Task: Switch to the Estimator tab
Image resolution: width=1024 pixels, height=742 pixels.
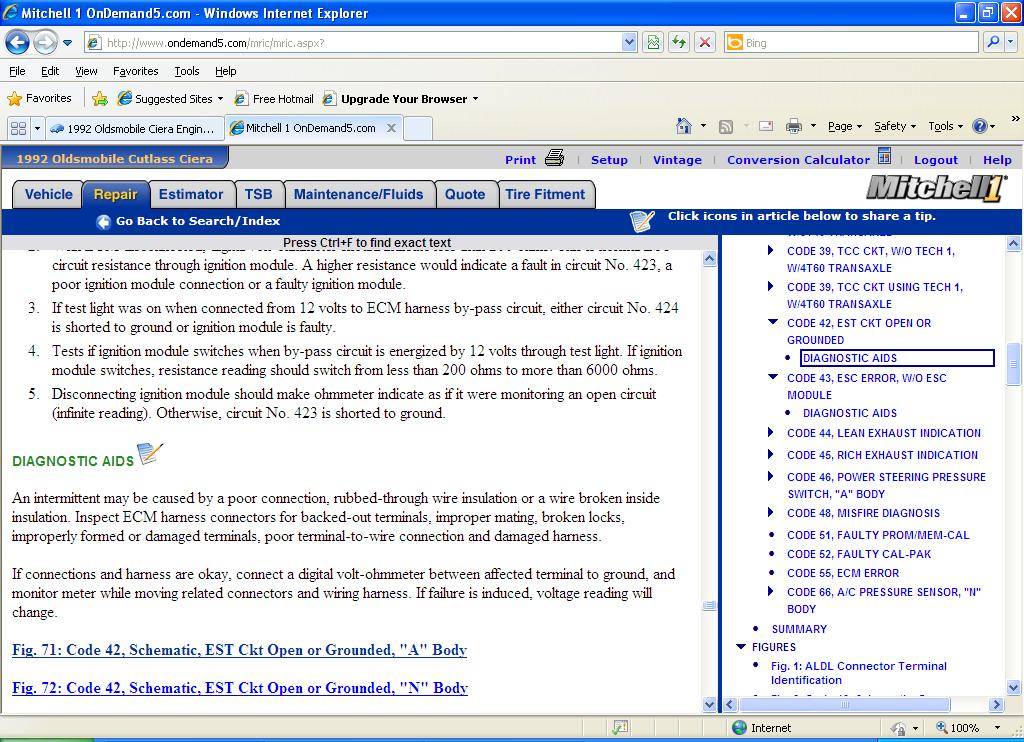Action: [191, 194]
